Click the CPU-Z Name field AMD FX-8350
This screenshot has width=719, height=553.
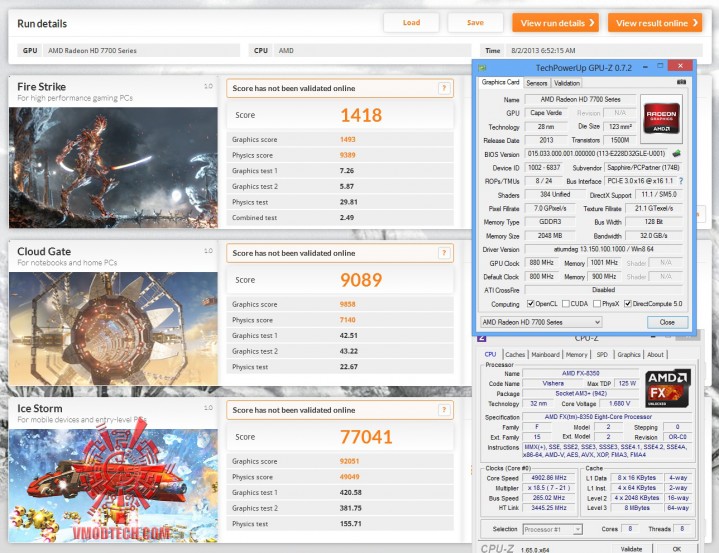click(x=581, y=373)
